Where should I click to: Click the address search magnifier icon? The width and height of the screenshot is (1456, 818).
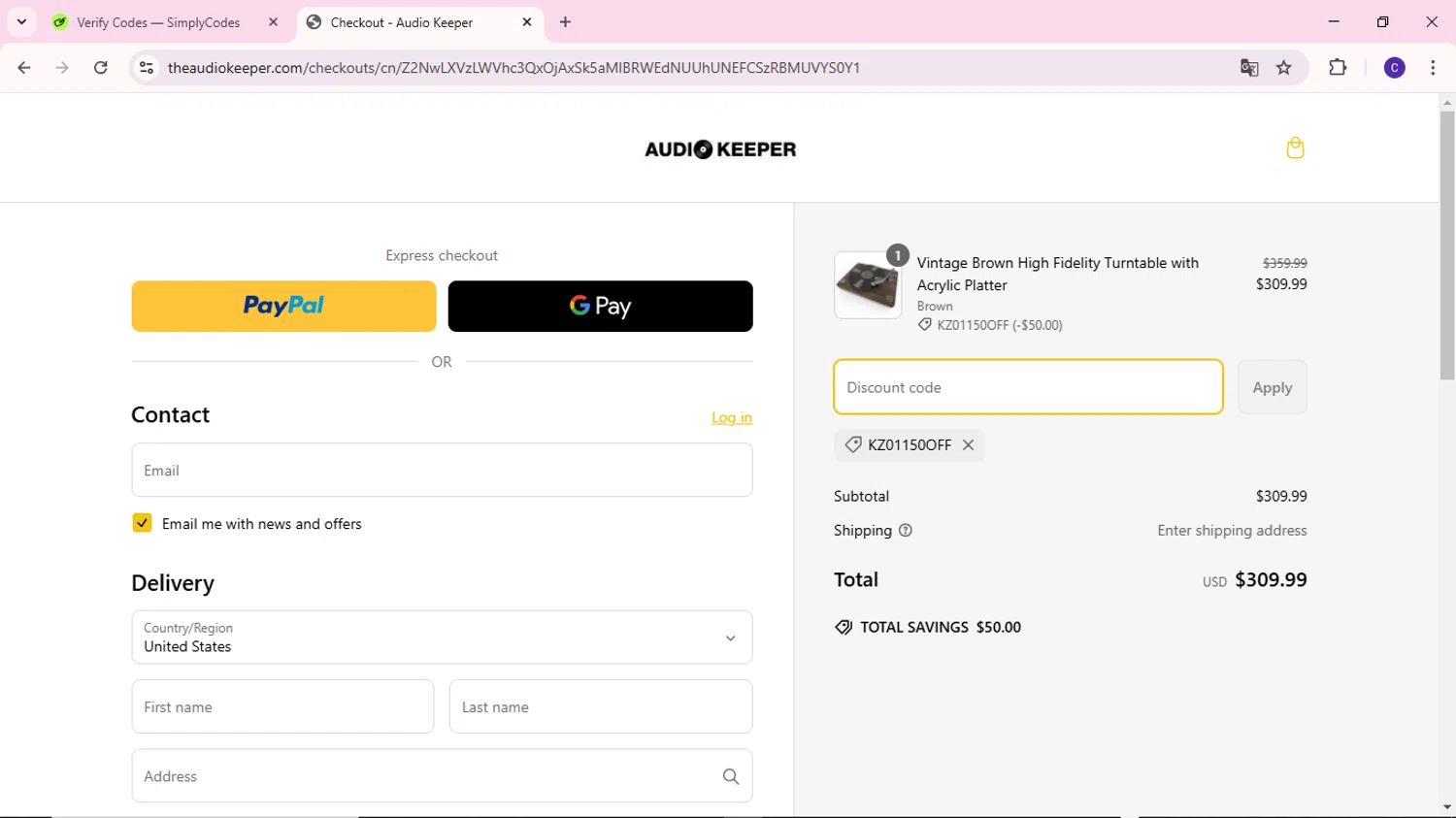click(731, 776)
